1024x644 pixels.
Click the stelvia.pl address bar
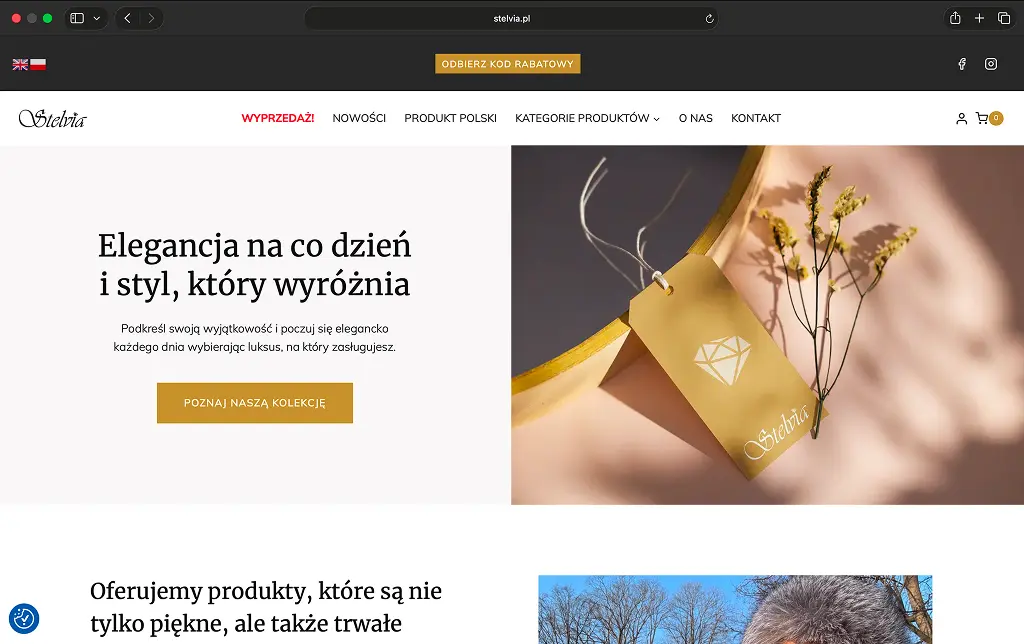511,18
